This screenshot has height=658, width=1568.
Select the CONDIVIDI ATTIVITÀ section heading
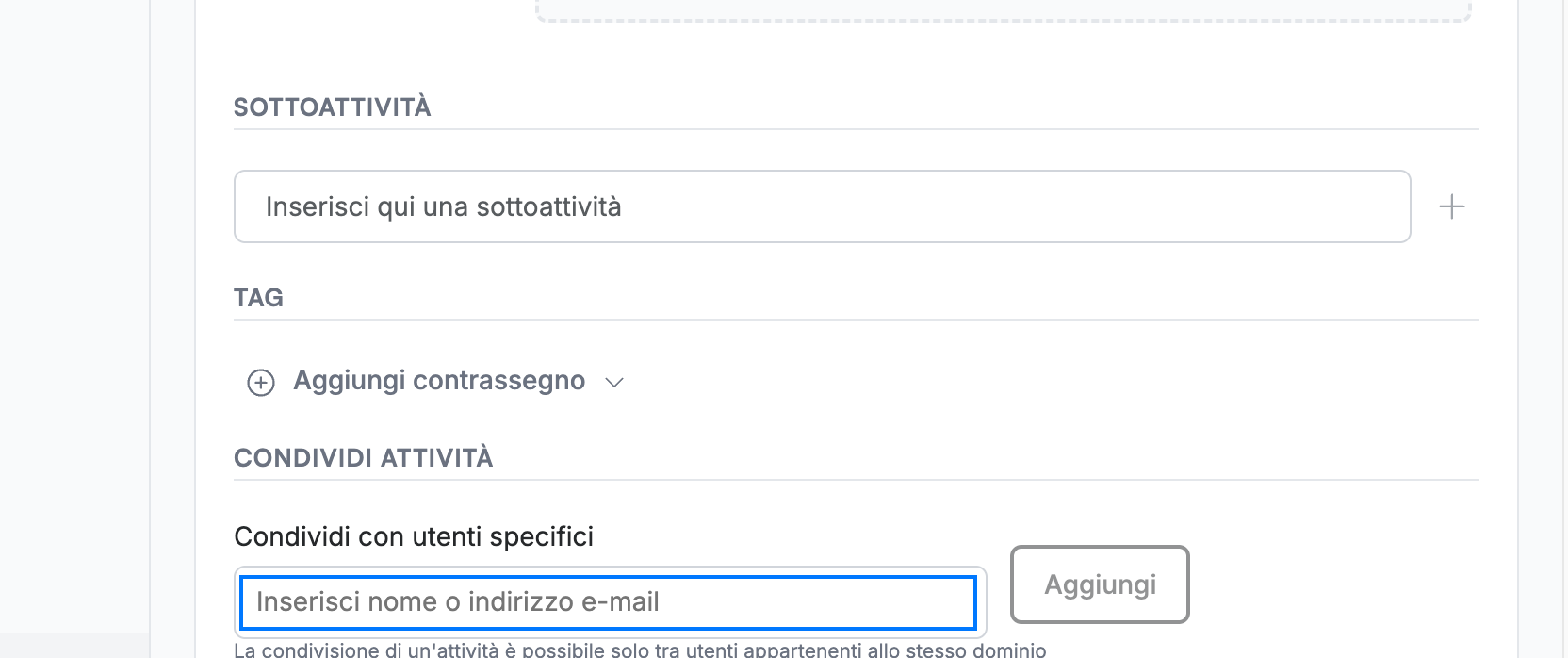[x=364, y=458]
